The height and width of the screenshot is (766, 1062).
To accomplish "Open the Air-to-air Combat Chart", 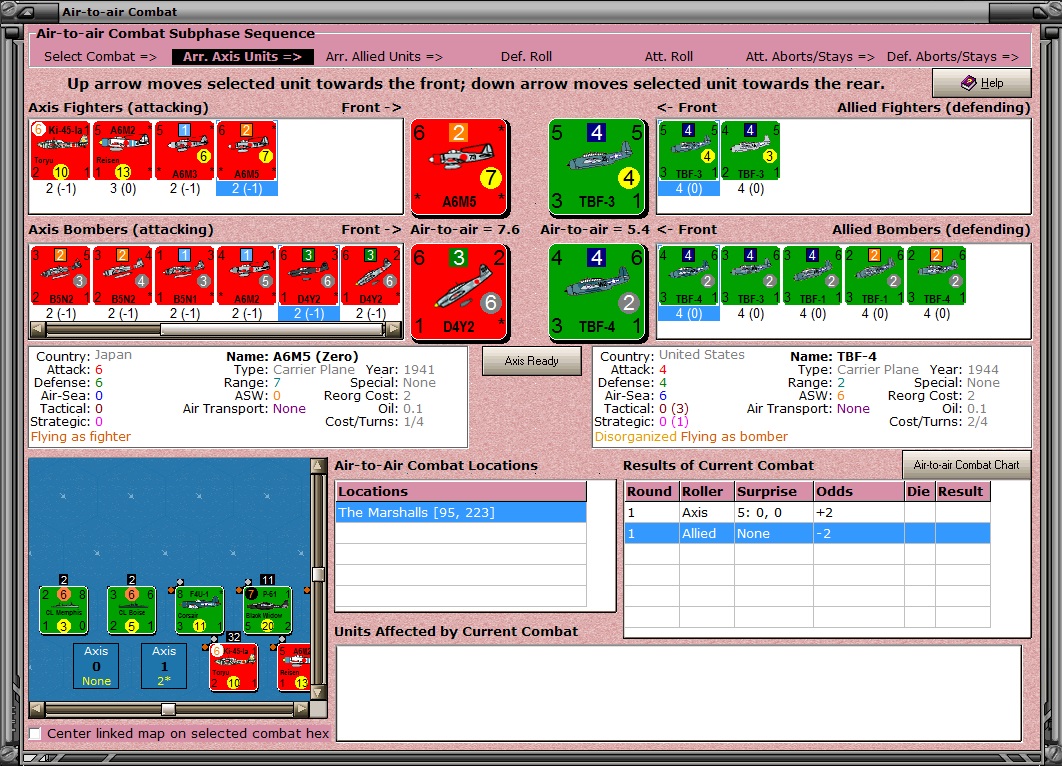I will point(967,465).
